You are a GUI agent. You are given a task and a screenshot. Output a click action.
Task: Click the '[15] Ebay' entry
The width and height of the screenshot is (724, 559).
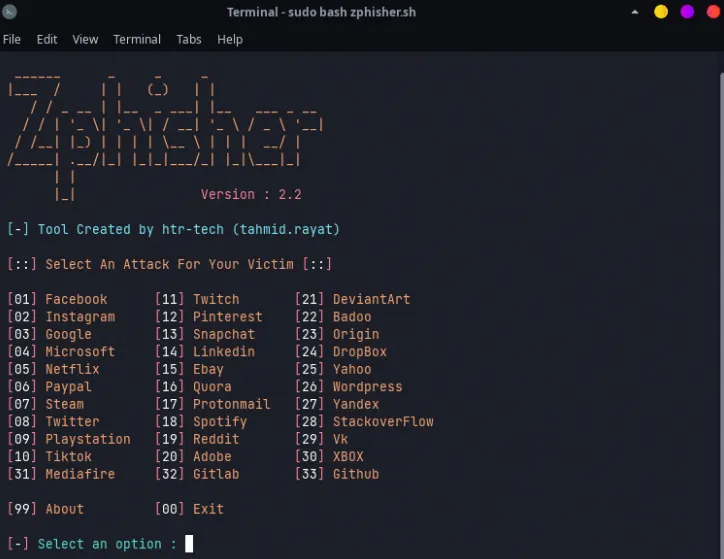189,369
